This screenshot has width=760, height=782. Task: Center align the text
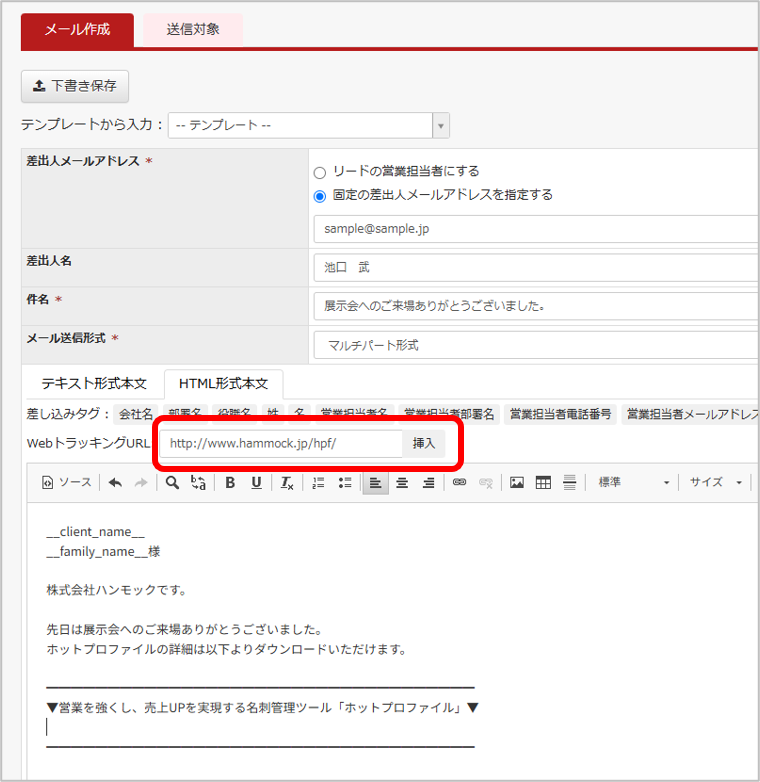[x=402, y=482]
